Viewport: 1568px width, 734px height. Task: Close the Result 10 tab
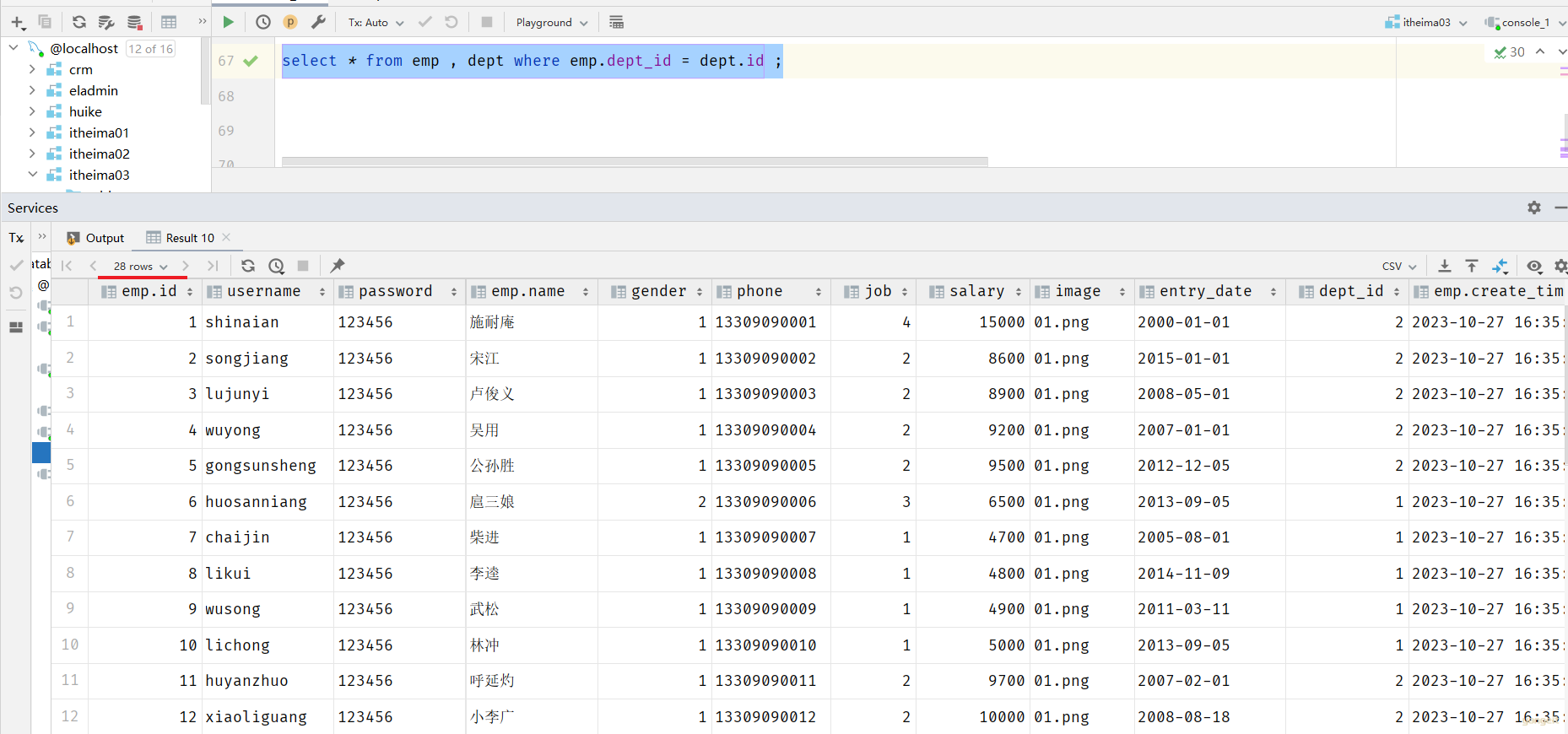point(226,237)
